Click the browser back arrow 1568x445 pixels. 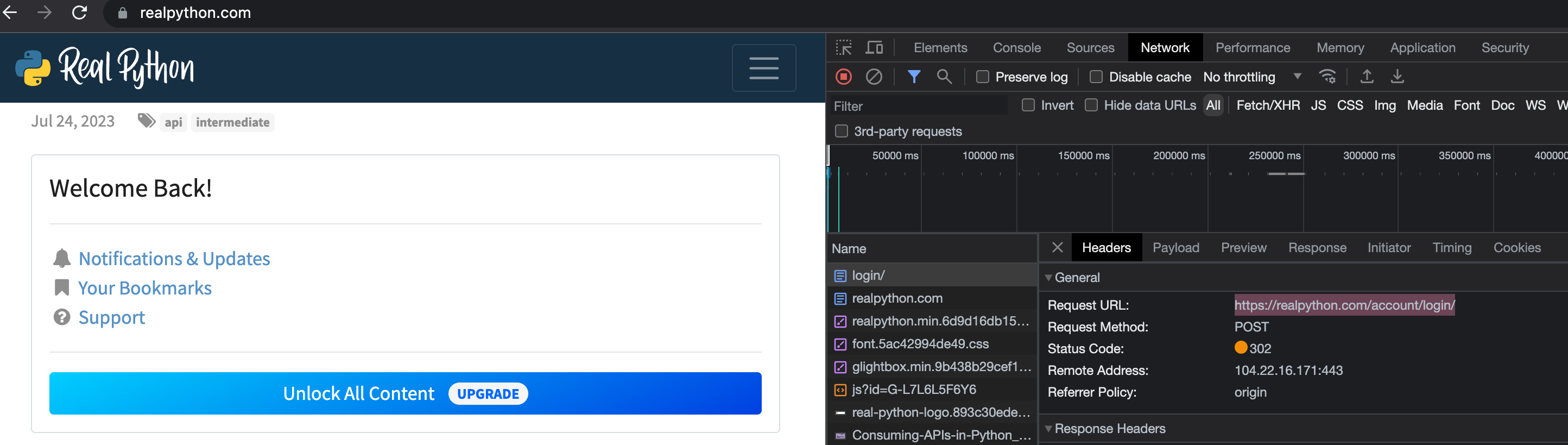[9, 12]
